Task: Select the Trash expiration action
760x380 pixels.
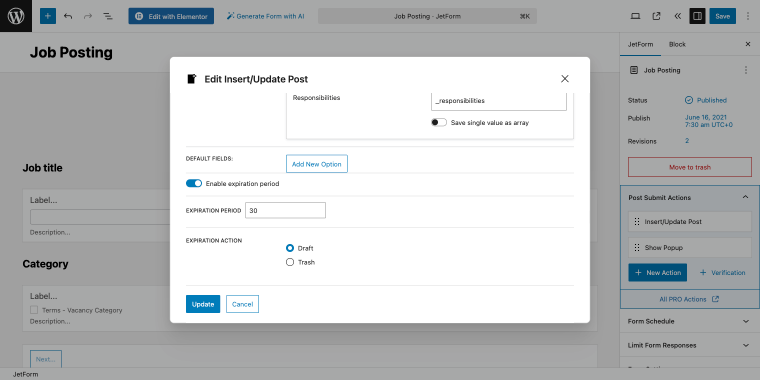Action: [290, 262]
